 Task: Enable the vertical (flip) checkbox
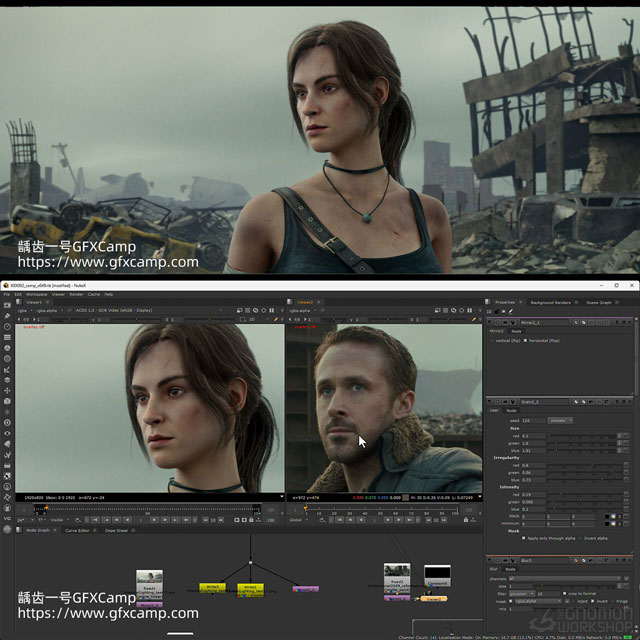(491, 341)
